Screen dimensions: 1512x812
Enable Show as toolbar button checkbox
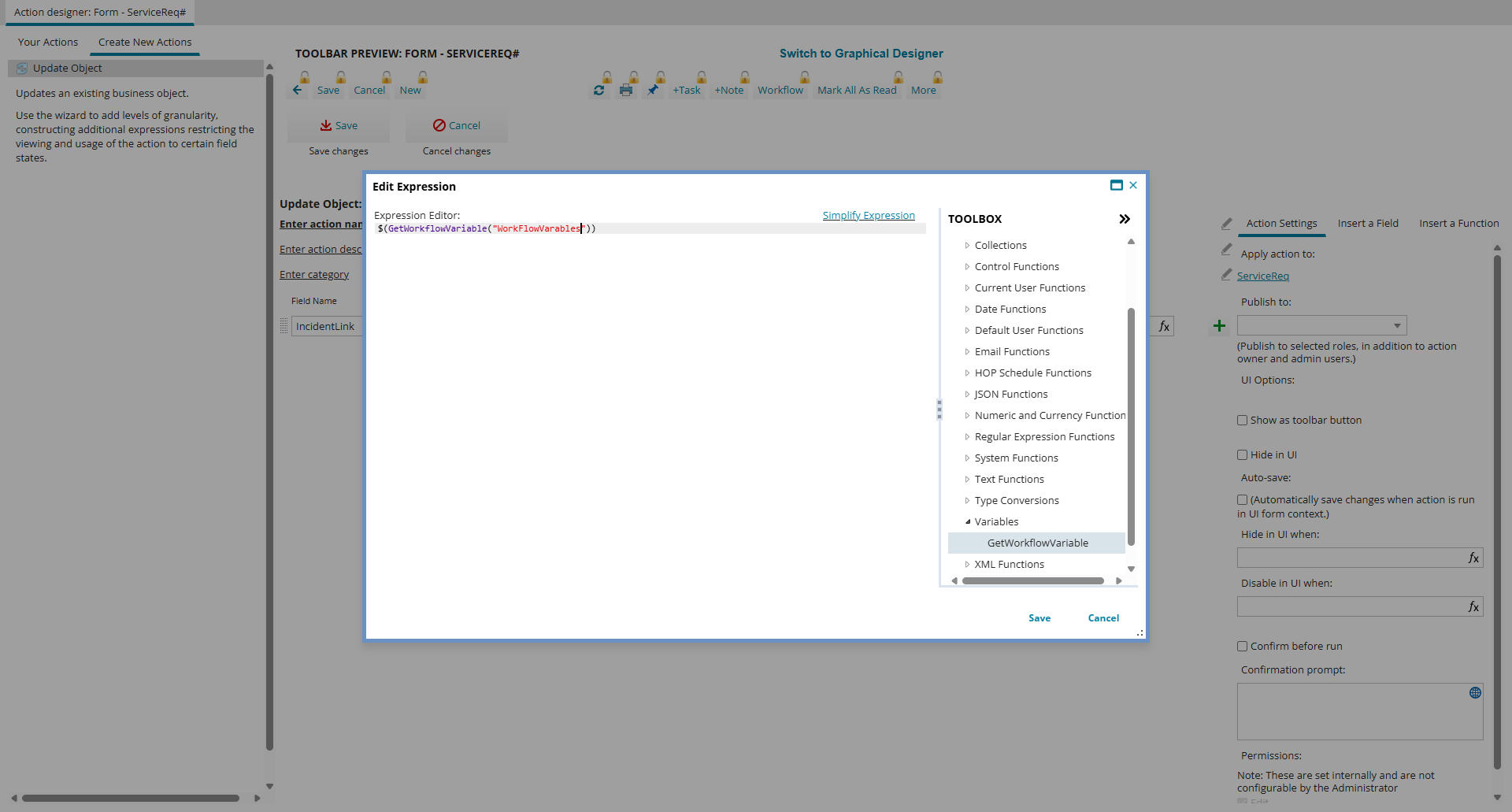point(1243,421)
